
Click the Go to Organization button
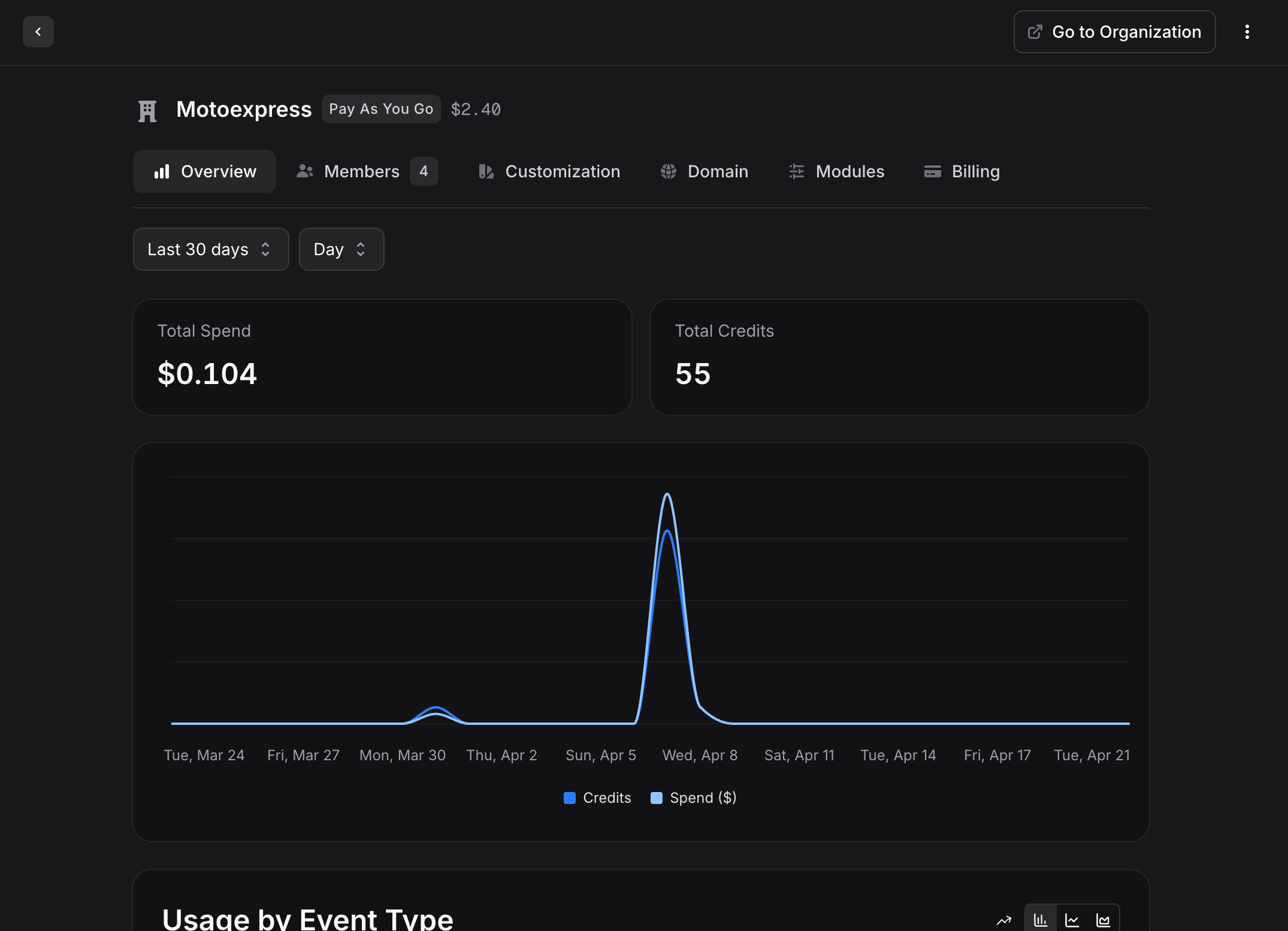tap(1114, 32)
